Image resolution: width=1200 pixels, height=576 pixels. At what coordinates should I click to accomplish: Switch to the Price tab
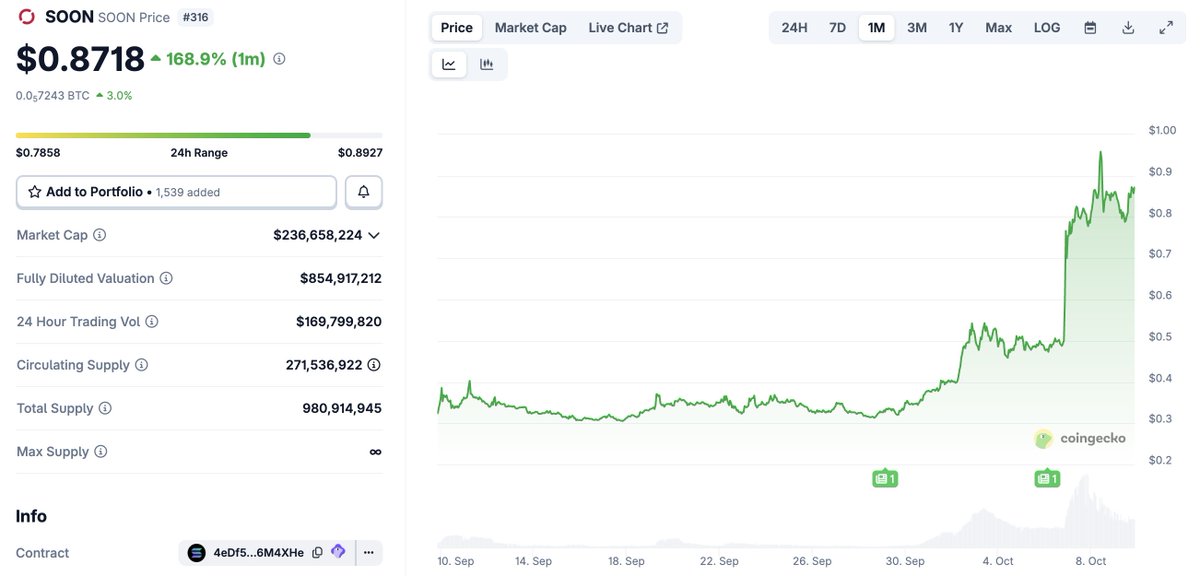[457, 28]
